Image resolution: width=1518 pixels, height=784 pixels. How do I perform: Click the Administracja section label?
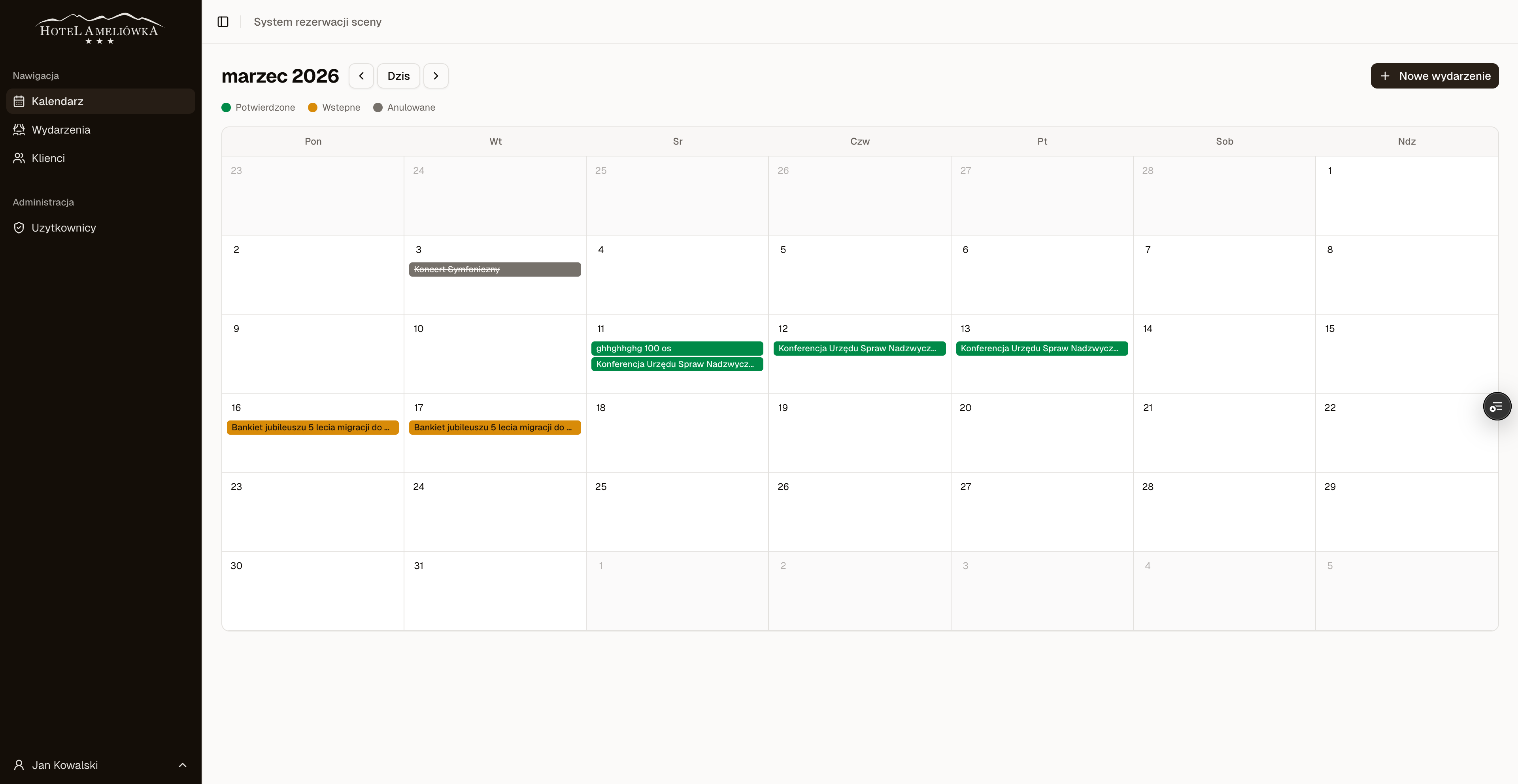click(43, 202)
